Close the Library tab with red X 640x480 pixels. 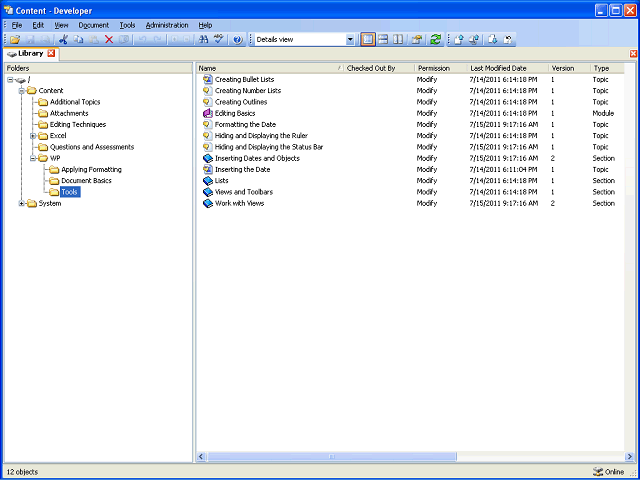(51, 53)
